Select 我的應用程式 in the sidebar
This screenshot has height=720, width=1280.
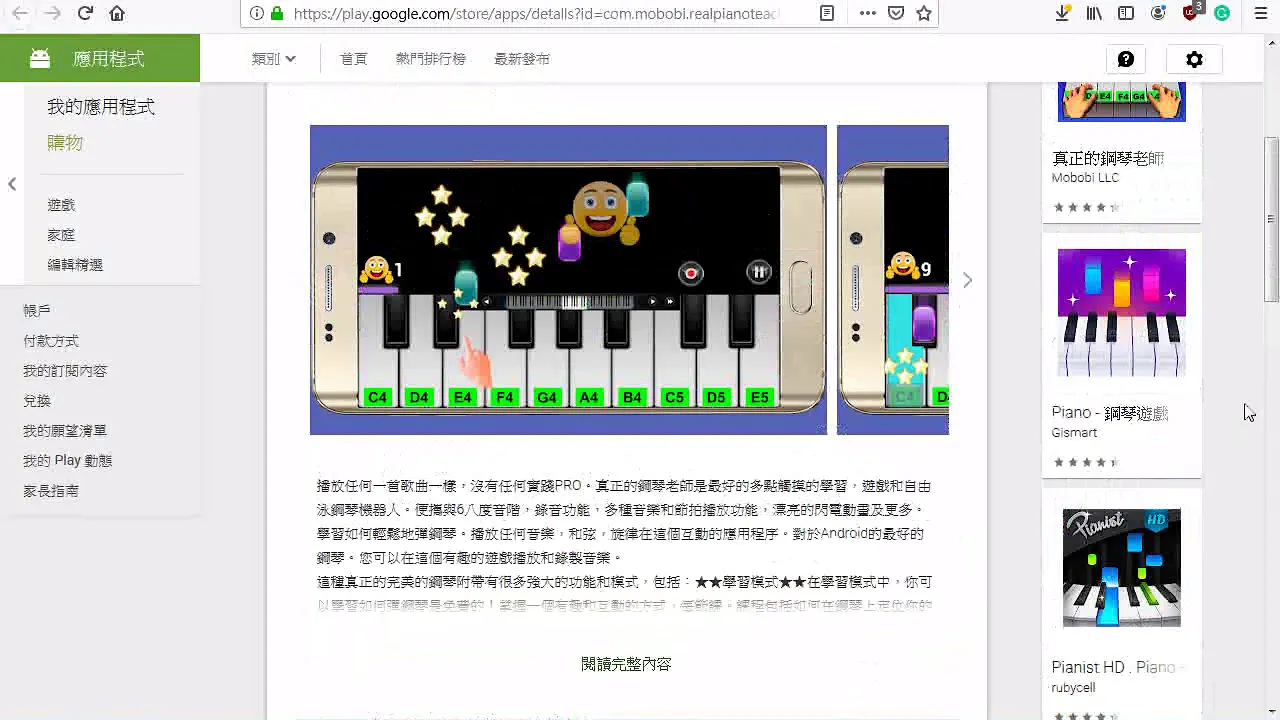tap(101, 107)
